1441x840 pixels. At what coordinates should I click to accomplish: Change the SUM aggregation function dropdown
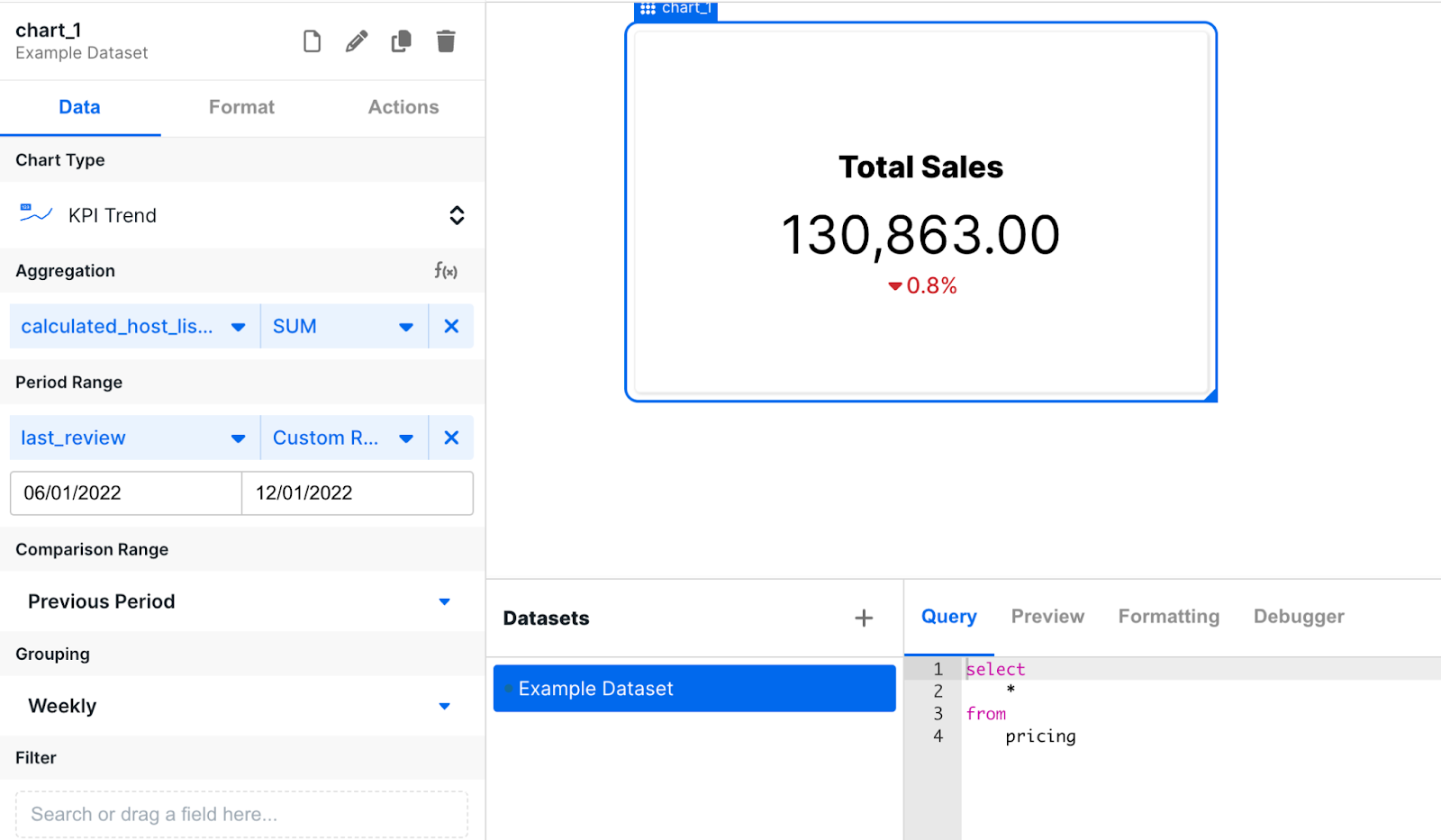pyautogui.click(x=406, y=326)
